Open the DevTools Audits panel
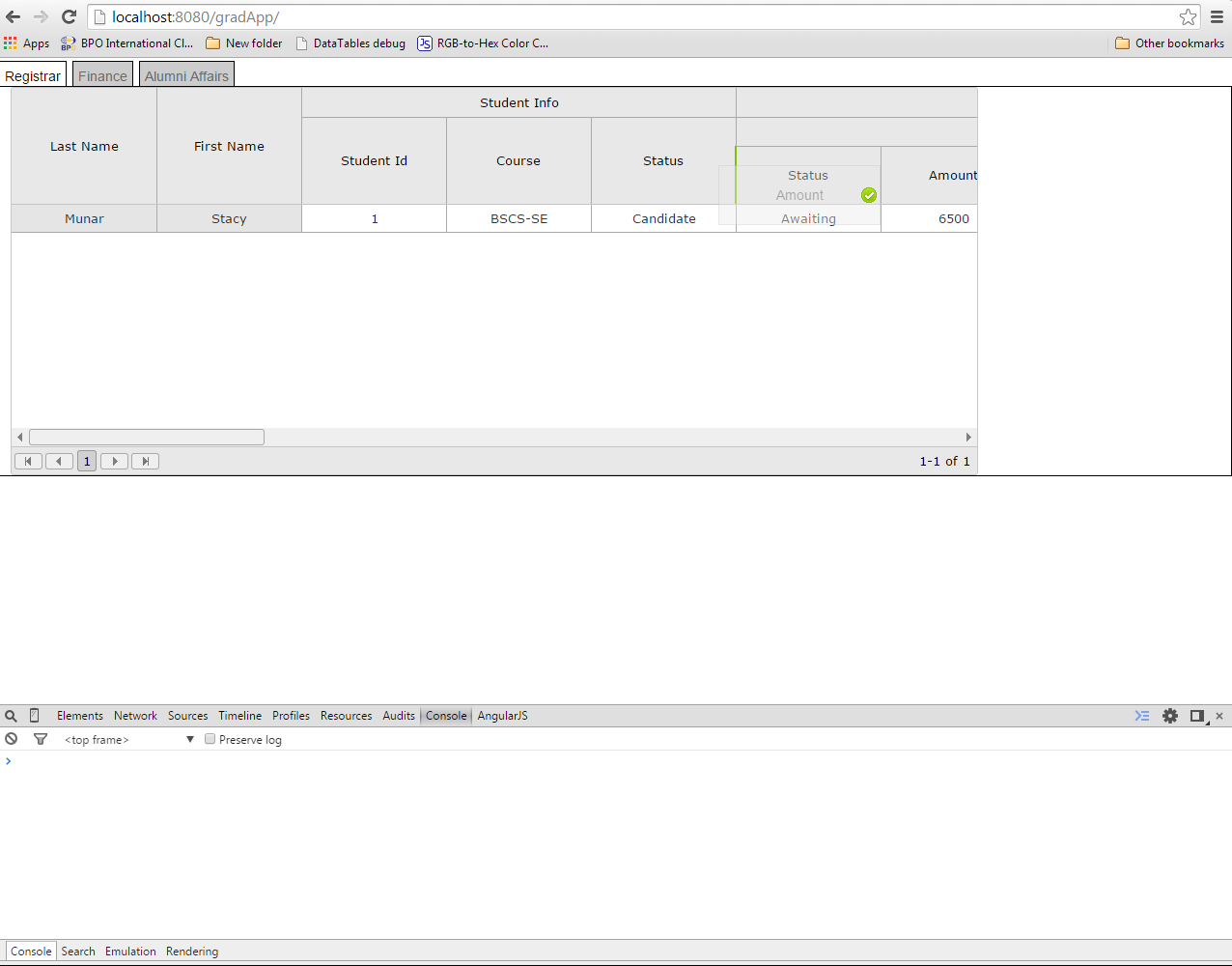This screenshot has height=966, width=1232. click(x=399, y=716)
